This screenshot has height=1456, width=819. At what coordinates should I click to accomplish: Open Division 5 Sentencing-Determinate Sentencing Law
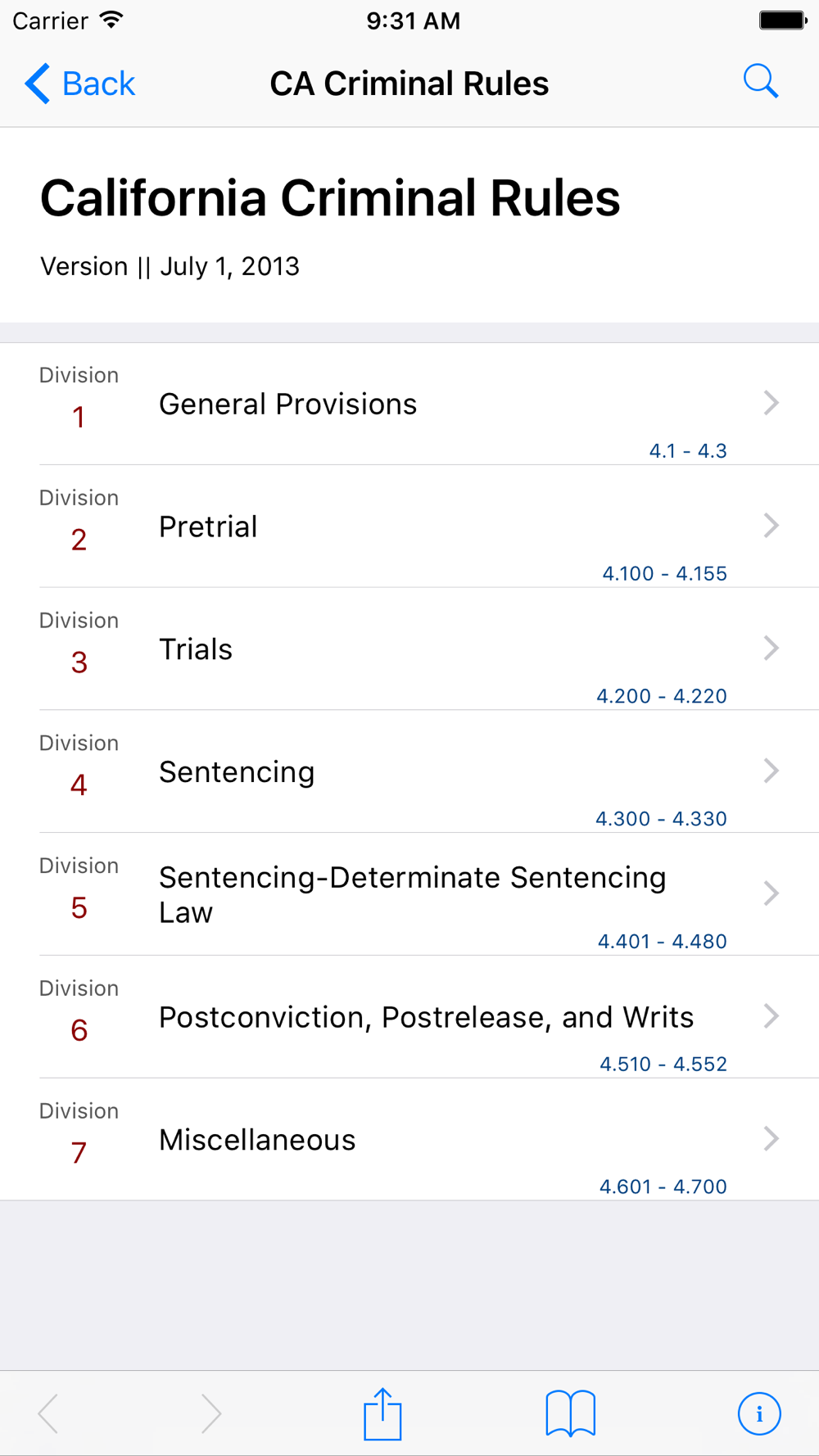[x=412, y=894]
